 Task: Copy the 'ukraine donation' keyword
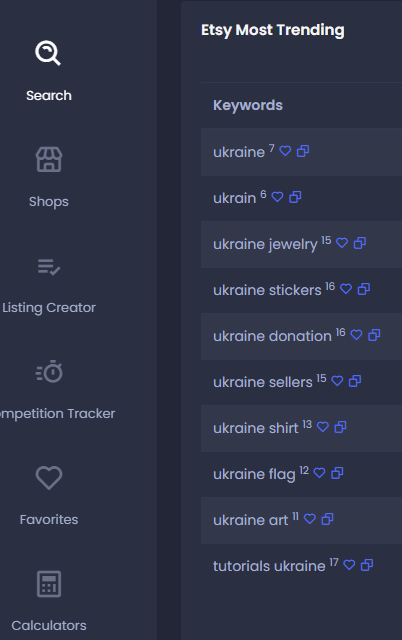click(x=374, y=335)
